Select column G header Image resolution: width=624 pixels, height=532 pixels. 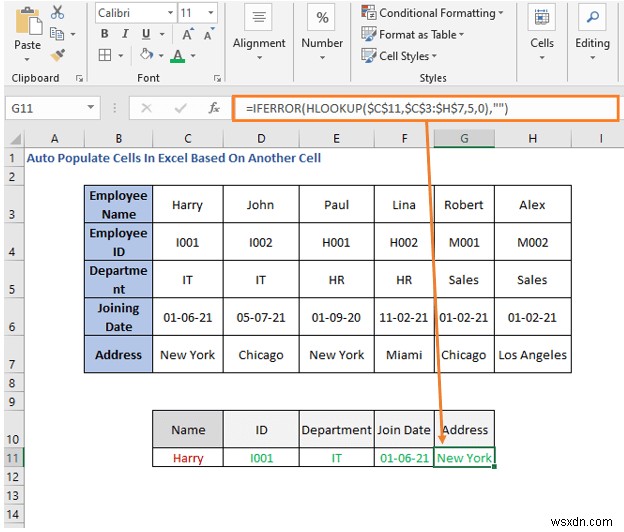pyautogui.click(x=464, y=138)
